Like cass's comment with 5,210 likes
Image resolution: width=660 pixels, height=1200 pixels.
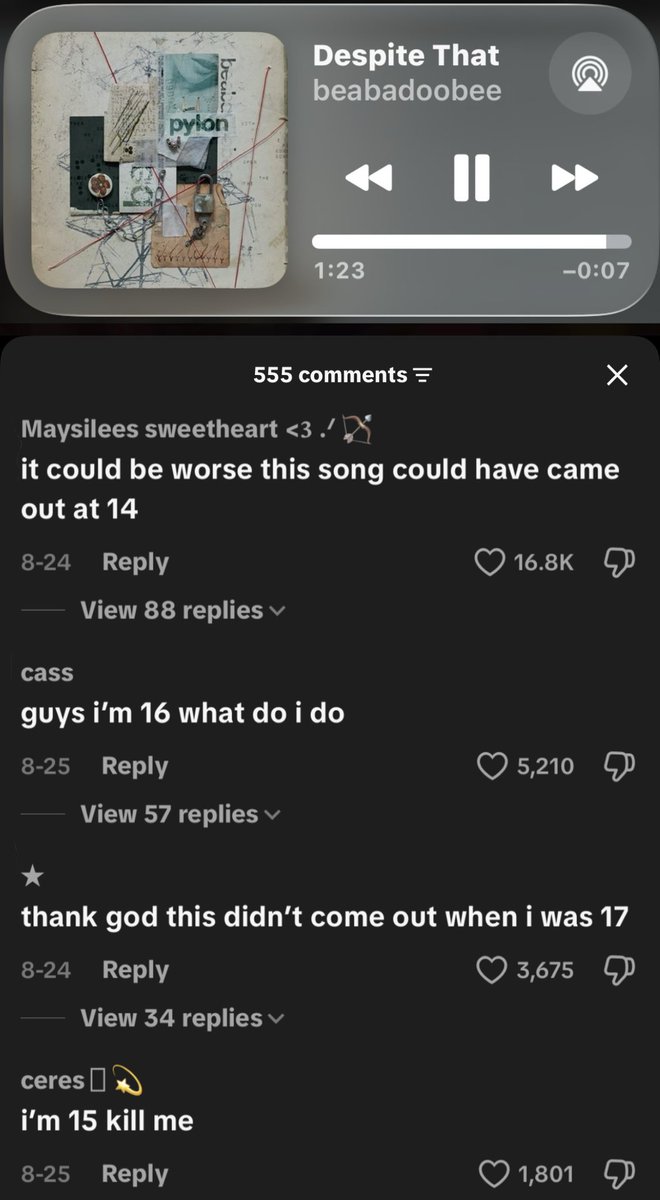pos(492,767)
